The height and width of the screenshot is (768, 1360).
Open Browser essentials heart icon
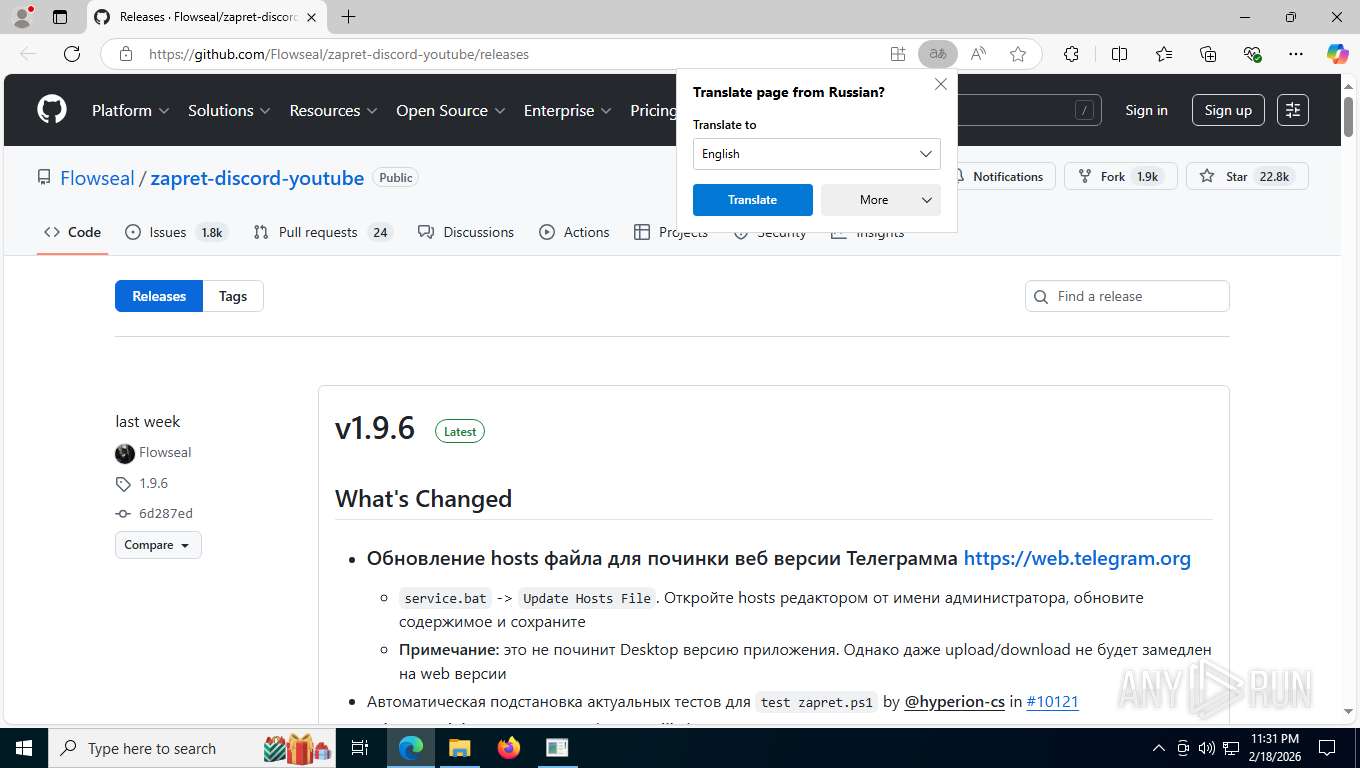(1252, 54)
